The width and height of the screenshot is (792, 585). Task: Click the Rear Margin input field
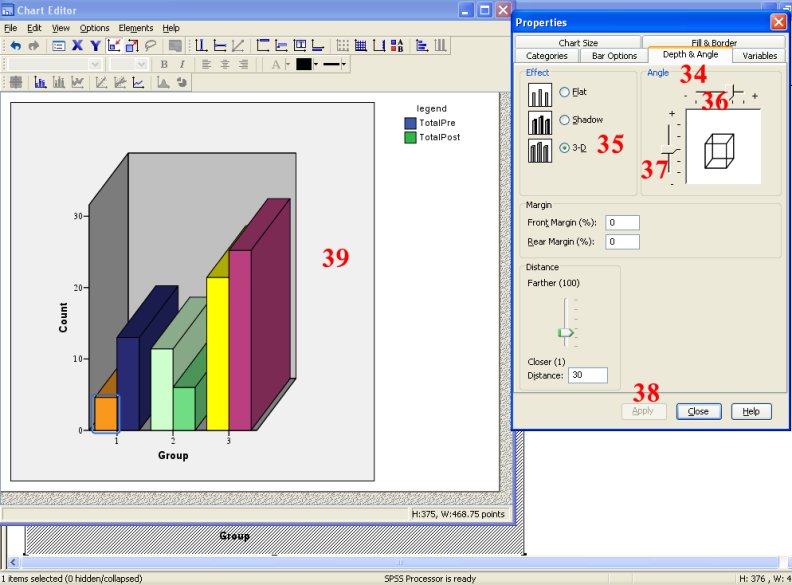[x=622, y=242]
